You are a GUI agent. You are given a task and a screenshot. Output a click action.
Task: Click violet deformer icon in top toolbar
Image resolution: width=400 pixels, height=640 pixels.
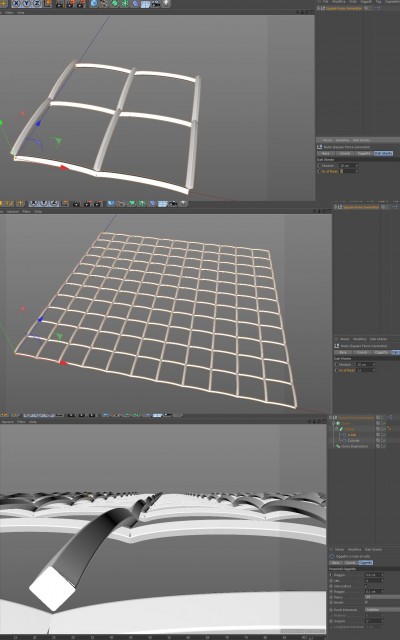tap(135, 4)
